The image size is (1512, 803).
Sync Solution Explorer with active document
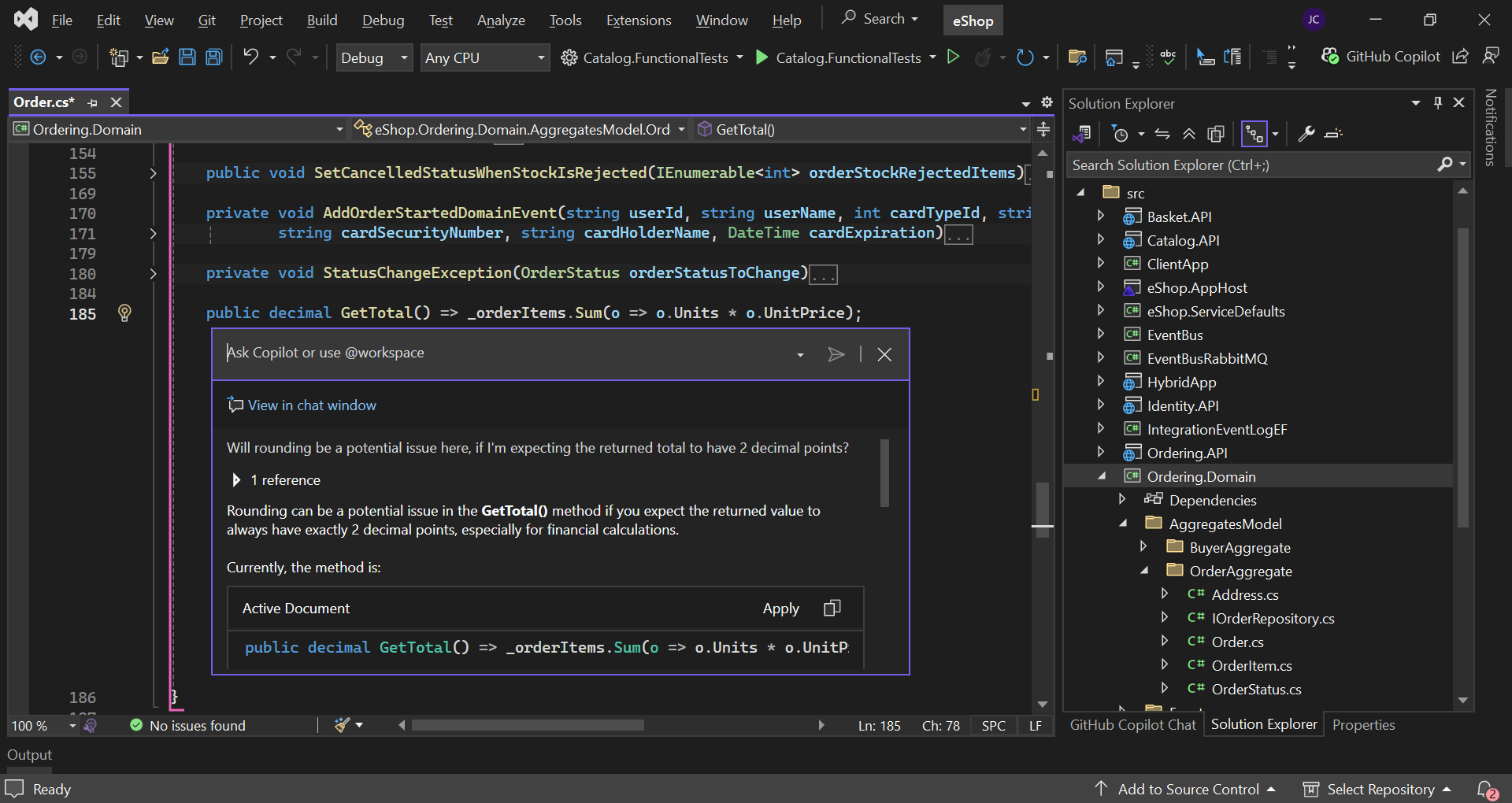(1162, 133)
